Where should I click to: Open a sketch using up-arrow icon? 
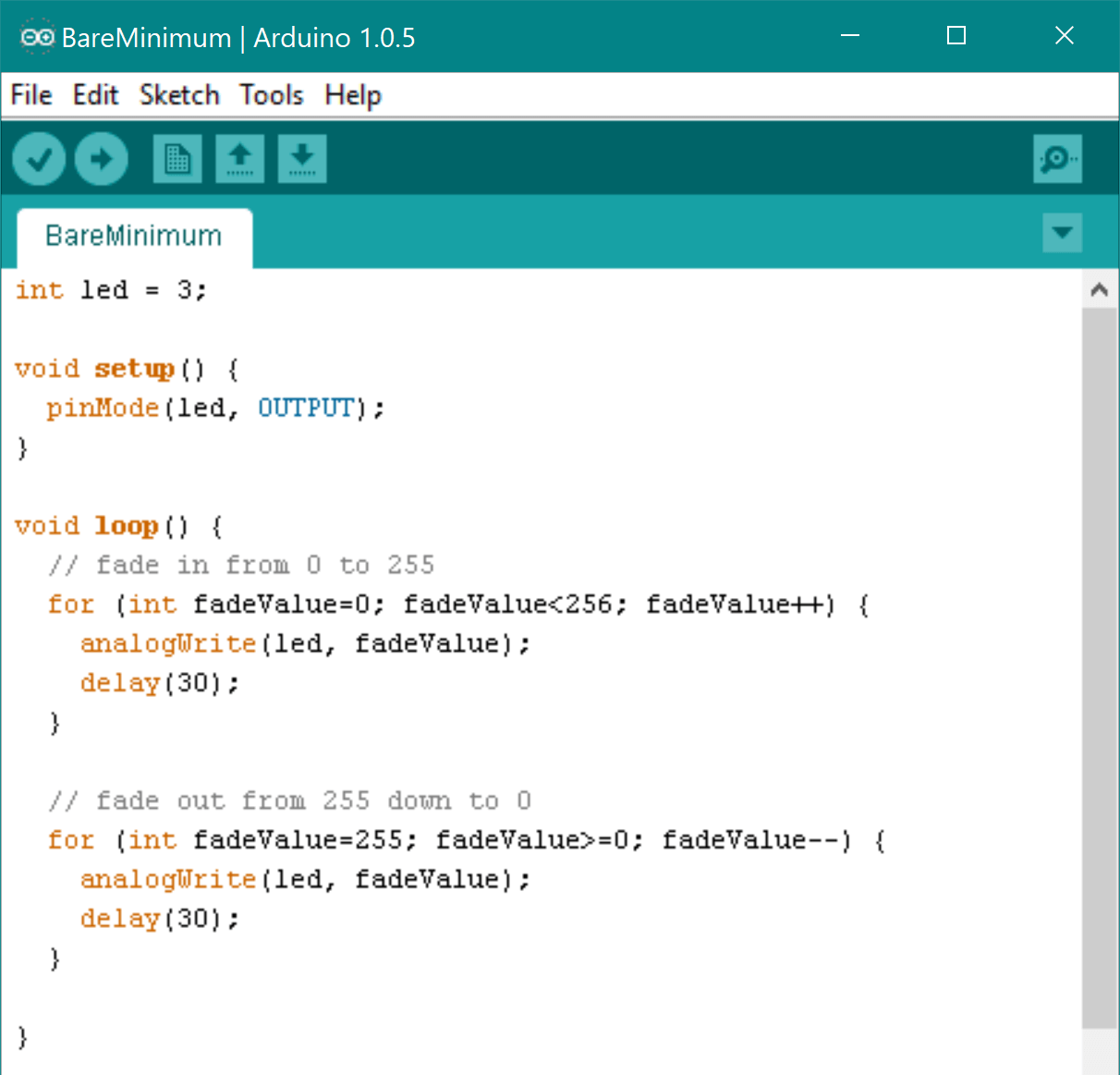coord(240,159)
